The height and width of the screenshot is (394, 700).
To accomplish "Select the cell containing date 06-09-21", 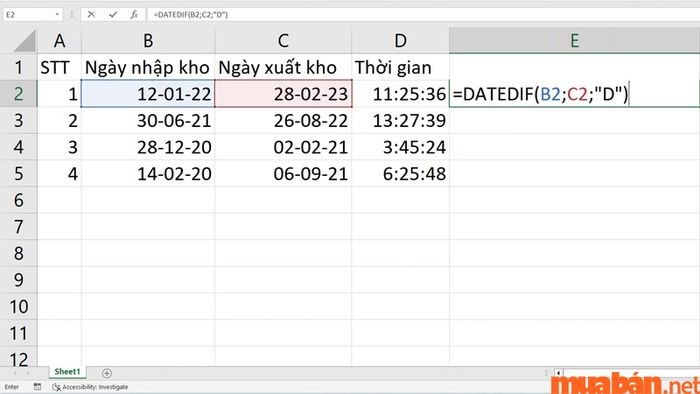I will point(283,174).
